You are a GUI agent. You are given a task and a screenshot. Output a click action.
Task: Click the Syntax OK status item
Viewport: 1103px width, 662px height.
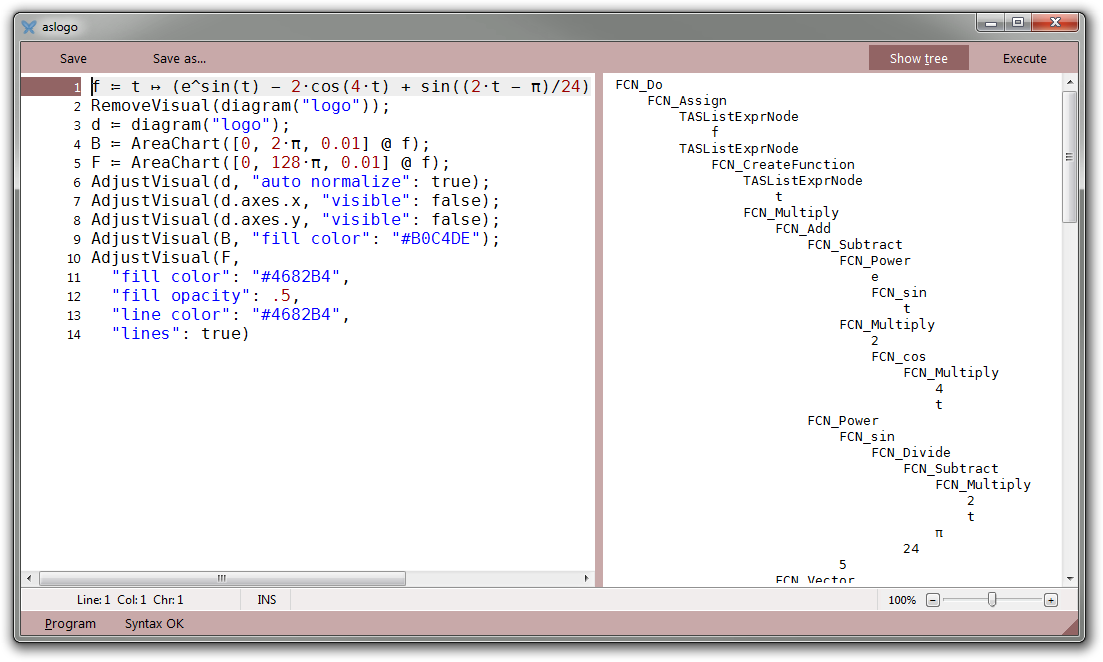(154, 624)
